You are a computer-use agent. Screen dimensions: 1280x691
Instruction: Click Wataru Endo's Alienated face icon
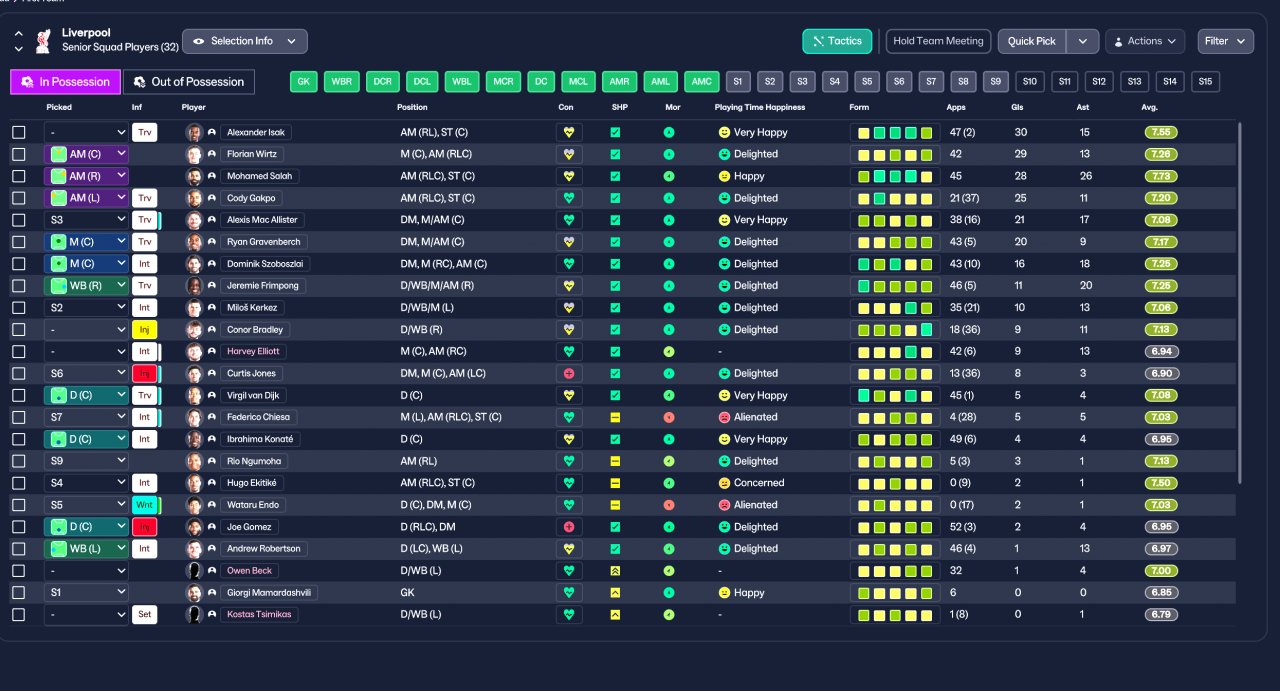(724, 505)
